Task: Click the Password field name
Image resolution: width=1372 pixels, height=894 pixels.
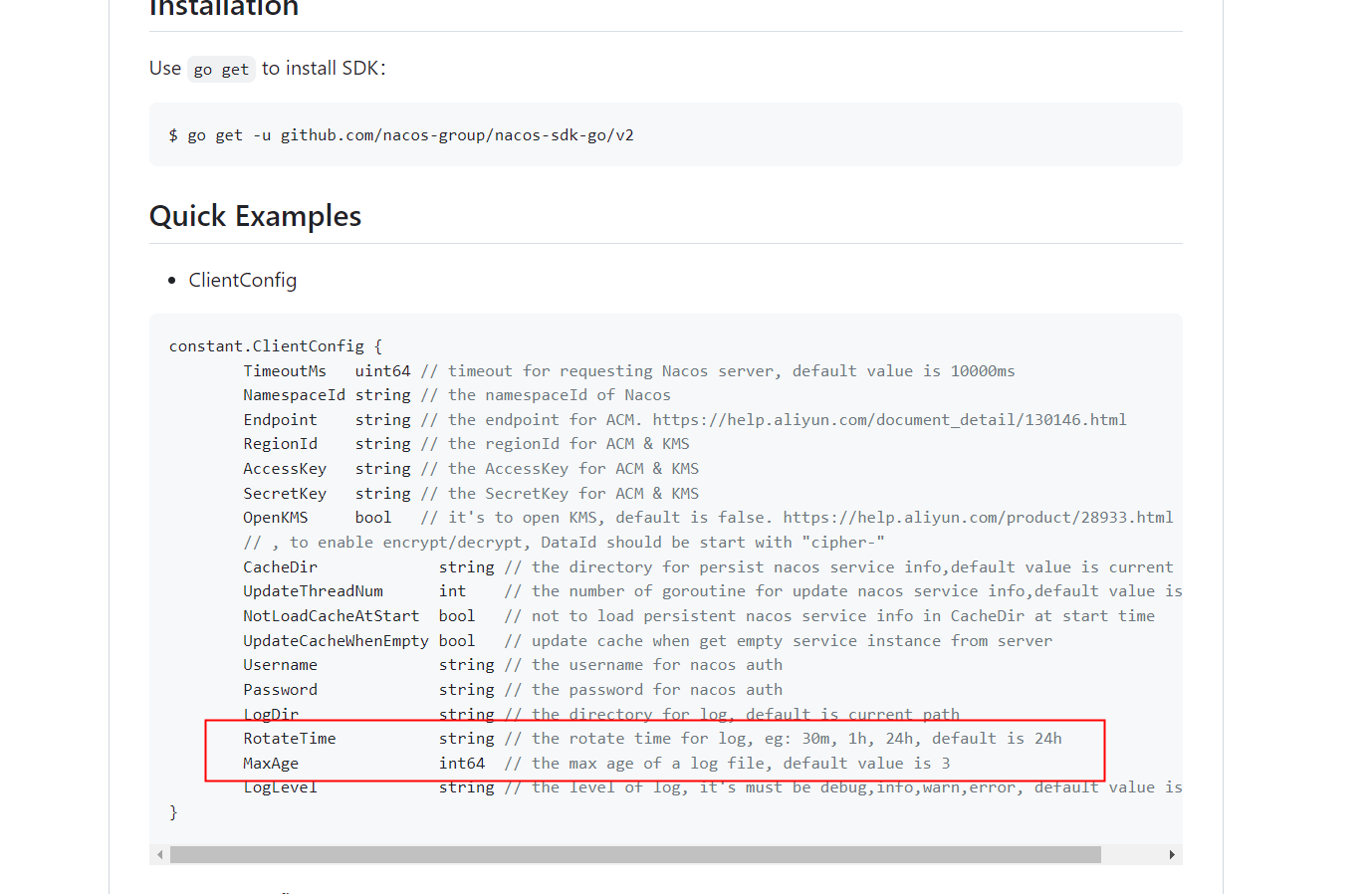Action: (280, 690)
